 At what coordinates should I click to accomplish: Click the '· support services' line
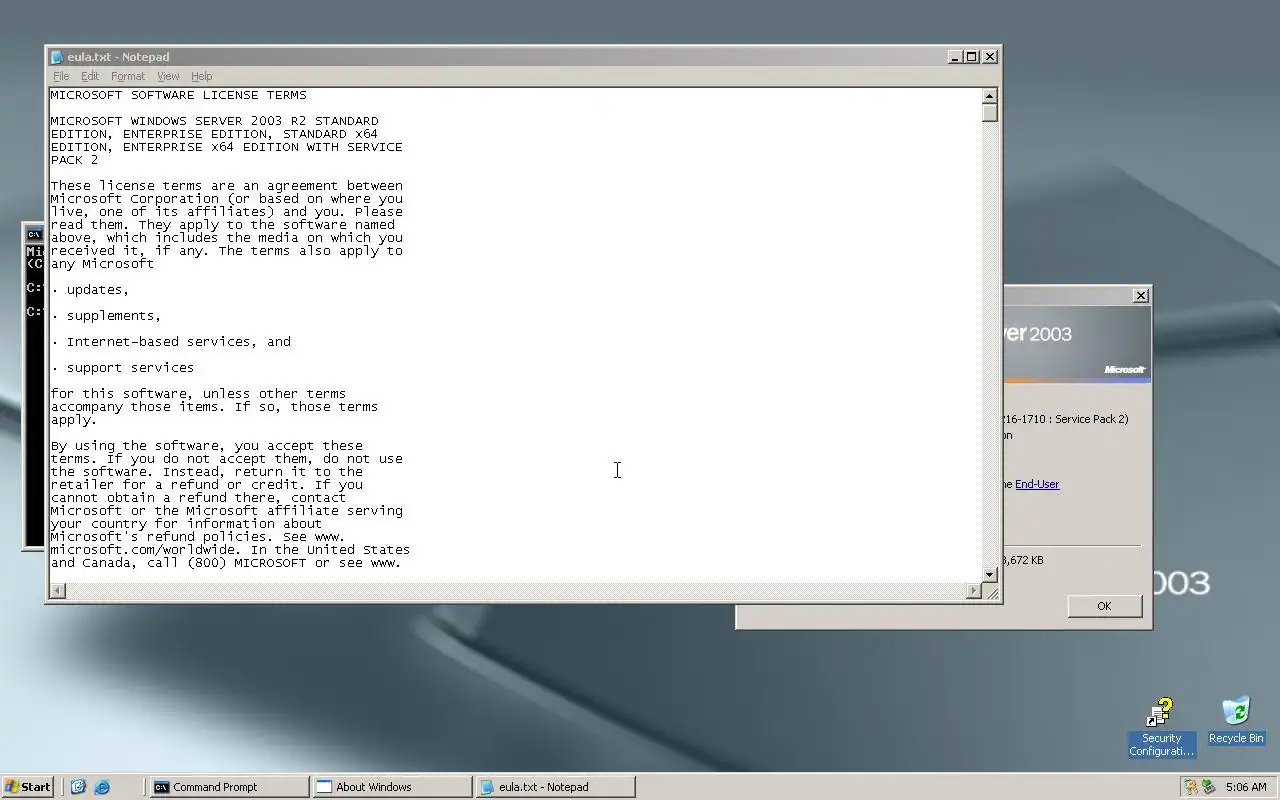tap(122, 368)
